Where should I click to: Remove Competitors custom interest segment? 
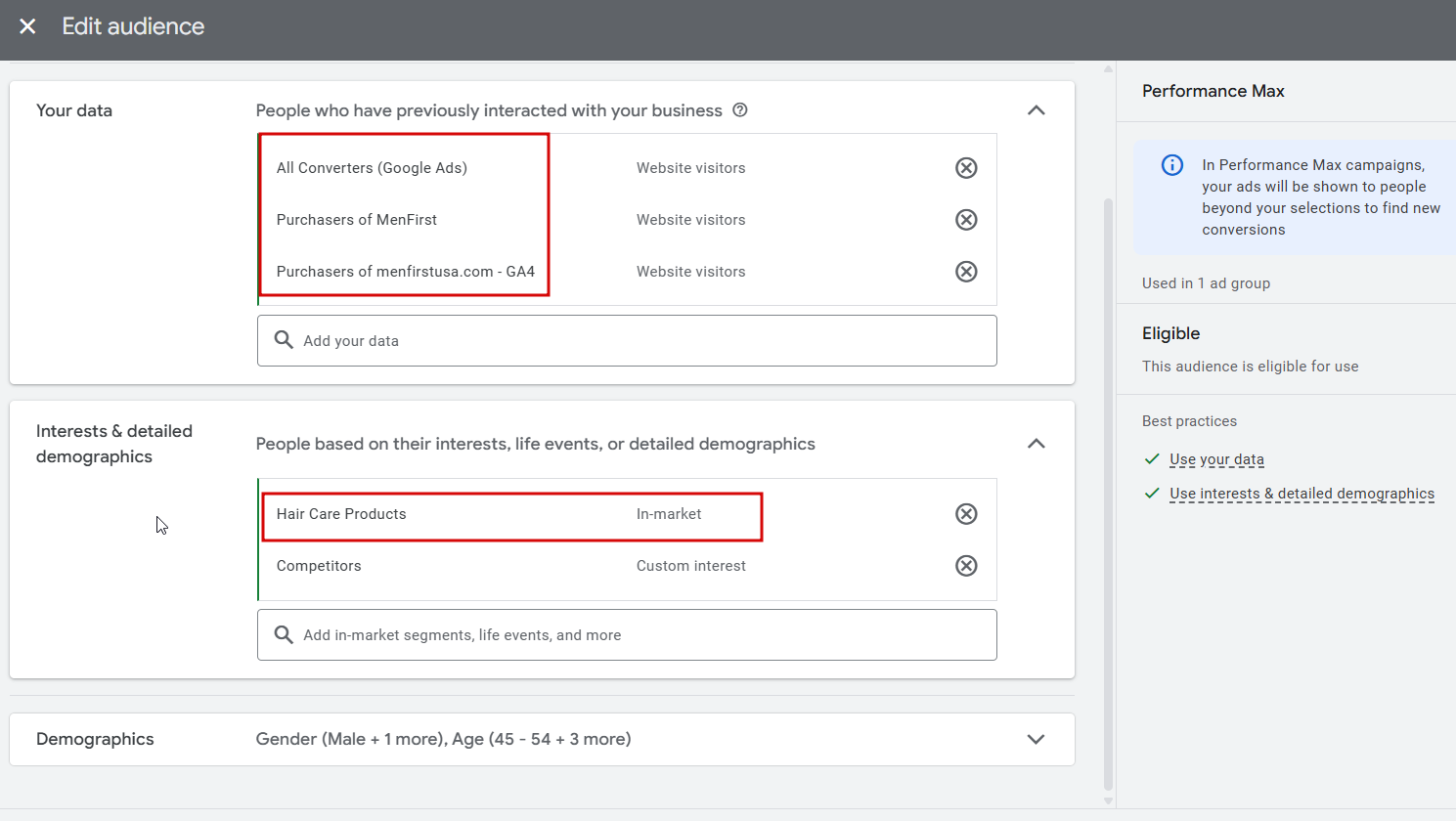pyautogui.click(x=966, y=566)
